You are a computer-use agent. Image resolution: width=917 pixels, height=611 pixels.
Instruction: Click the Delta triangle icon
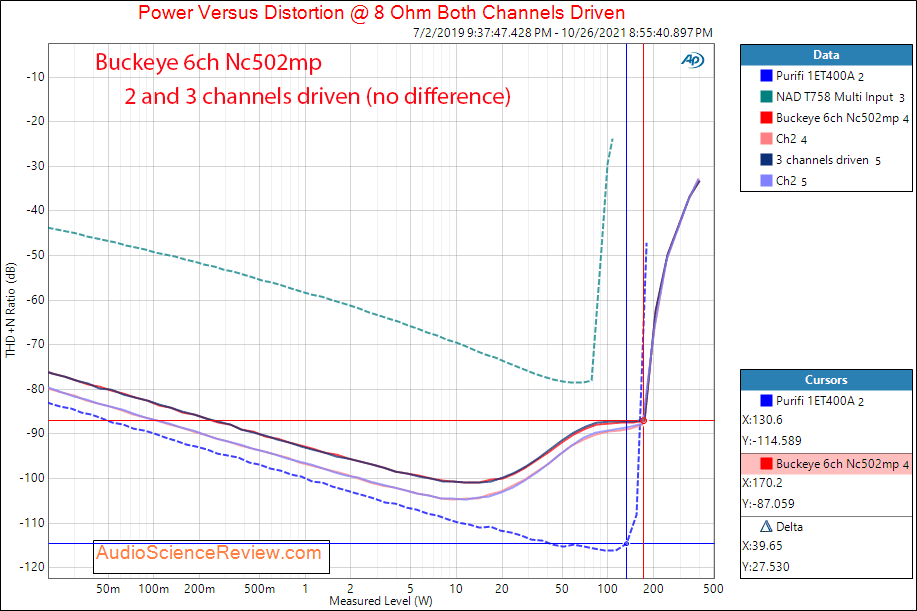(x=766, y=526)
